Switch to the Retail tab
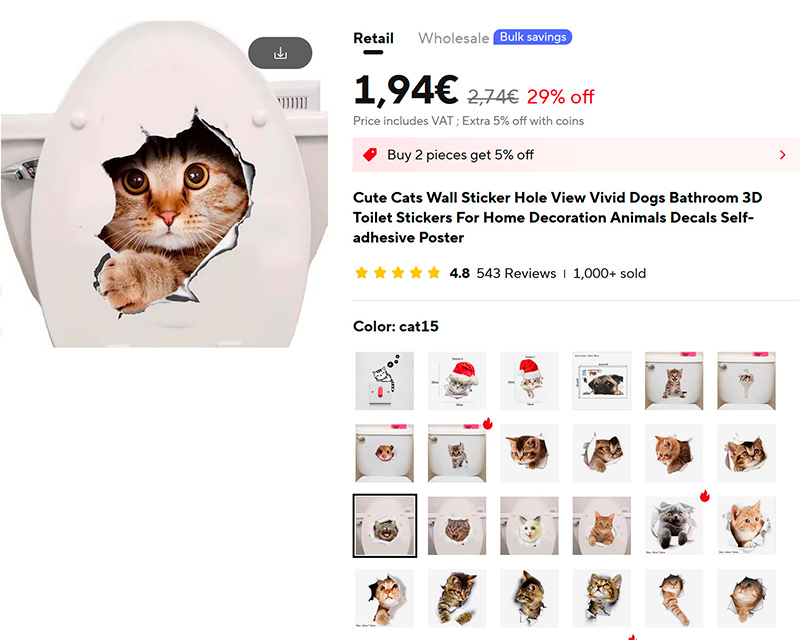The height and width of the screenshot is (640, 800). tap(373, 38)
